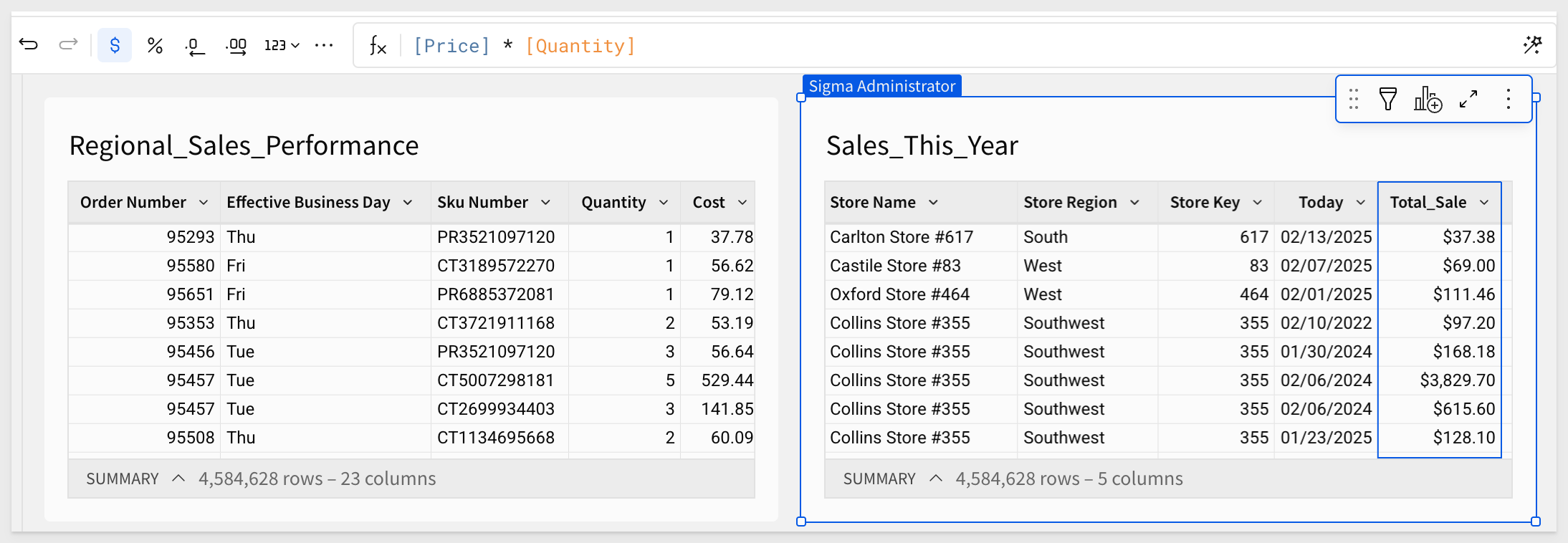This screenshot has width=1568, height=543.
Task: Expand the Regional_Sales_Performance summary bar
Action: (178, 479)
